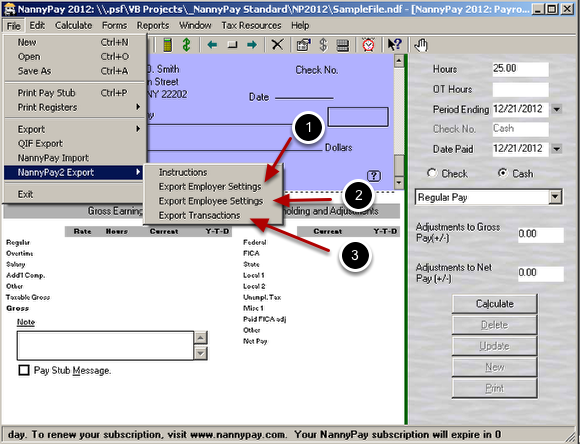This screenshot has width=580, height=444.
Task: Click the gray dollar sign toolbar icon
Action: 324,45
